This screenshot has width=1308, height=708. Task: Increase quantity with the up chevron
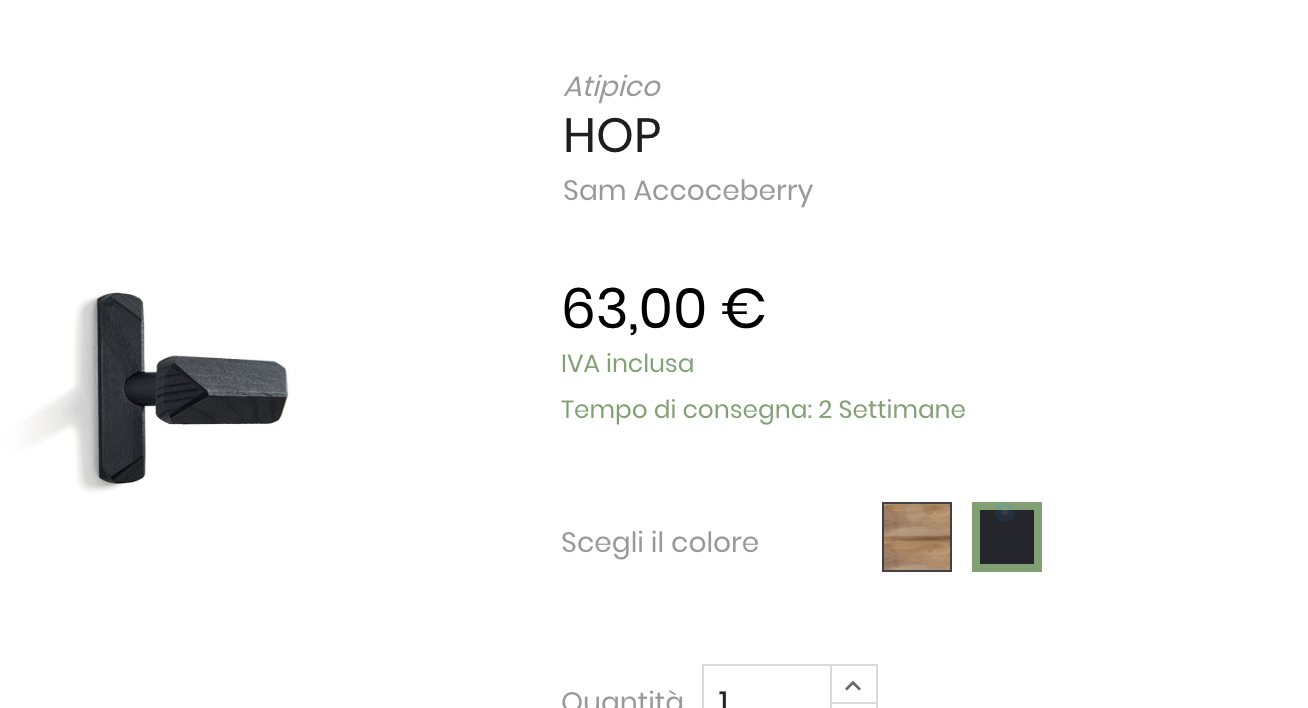click(x=853, y=685)
